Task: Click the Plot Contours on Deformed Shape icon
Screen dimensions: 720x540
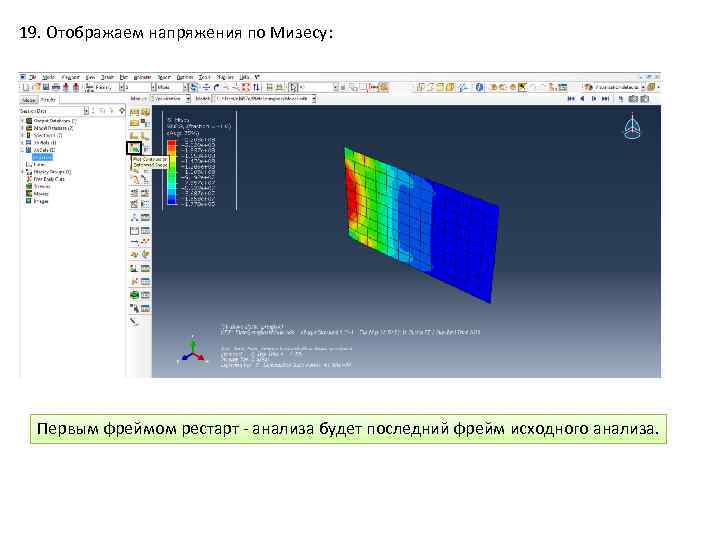Action: tap(134, 148)
